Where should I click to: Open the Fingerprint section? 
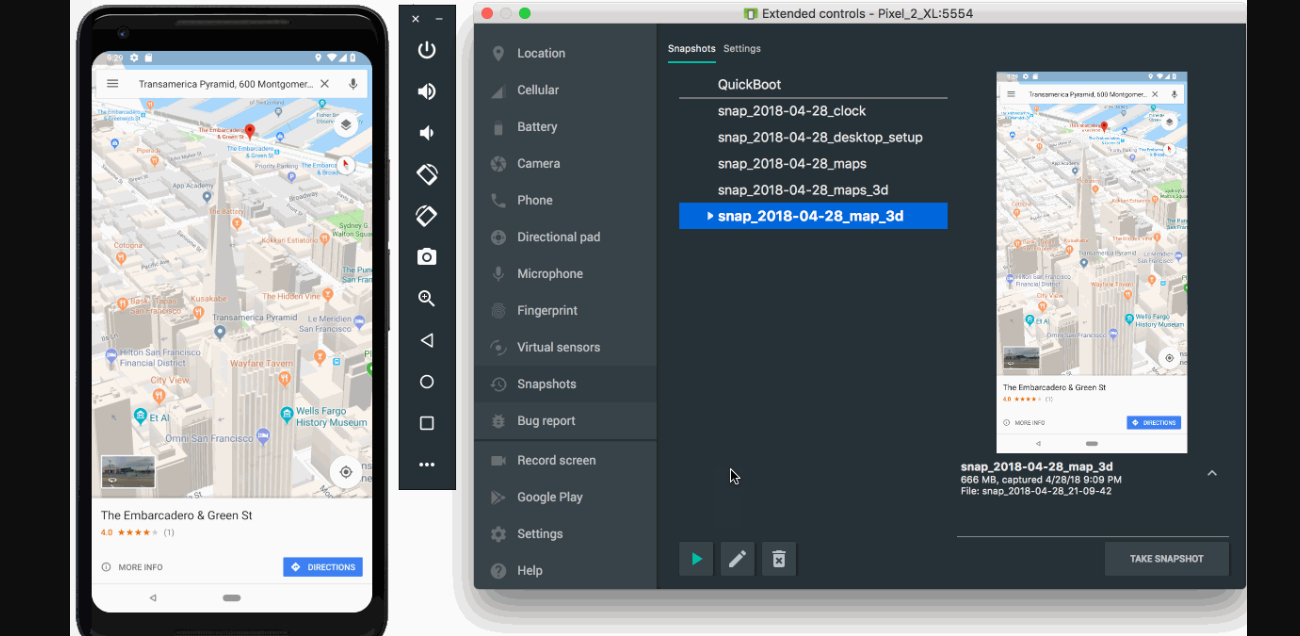(x=565, y=311)
